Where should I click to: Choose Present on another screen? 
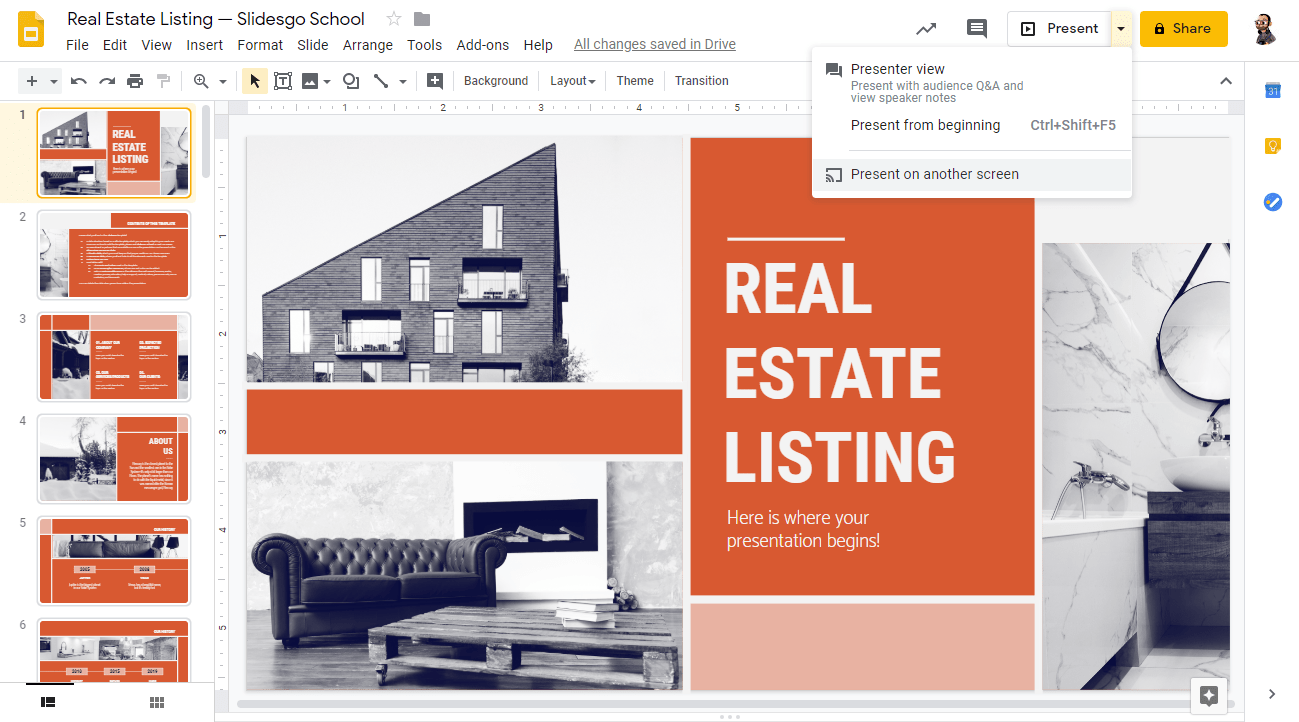click(x=934, y=174)
